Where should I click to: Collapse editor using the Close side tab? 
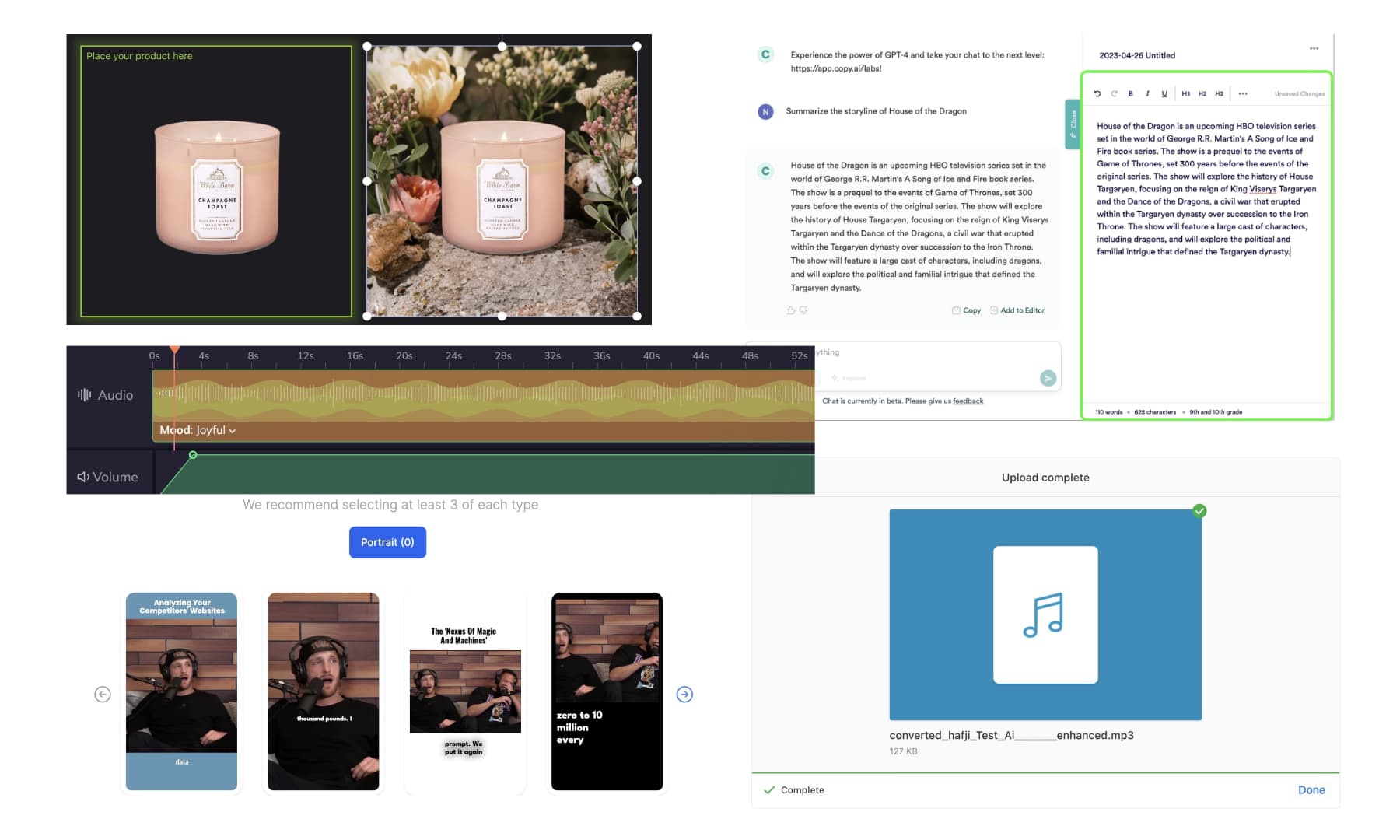pyautogui.click(x=1073, y=124)
